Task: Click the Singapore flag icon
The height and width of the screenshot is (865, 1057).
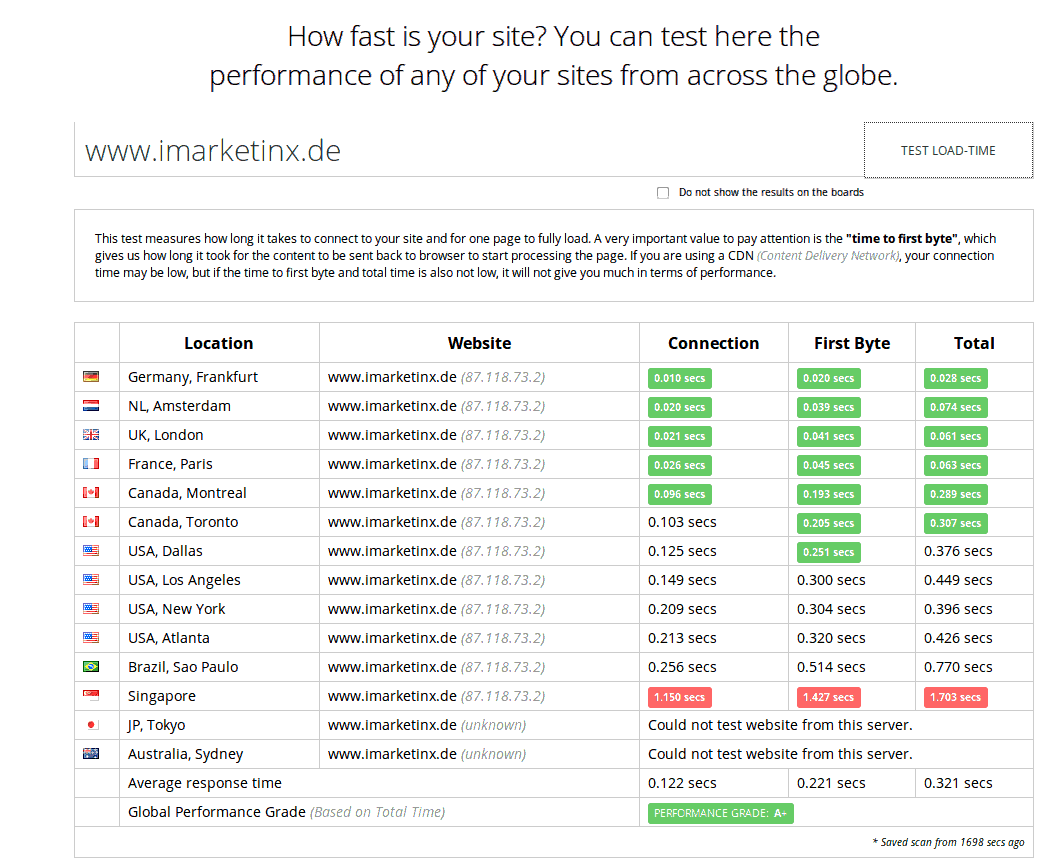Action: click(x=91, y=696)
